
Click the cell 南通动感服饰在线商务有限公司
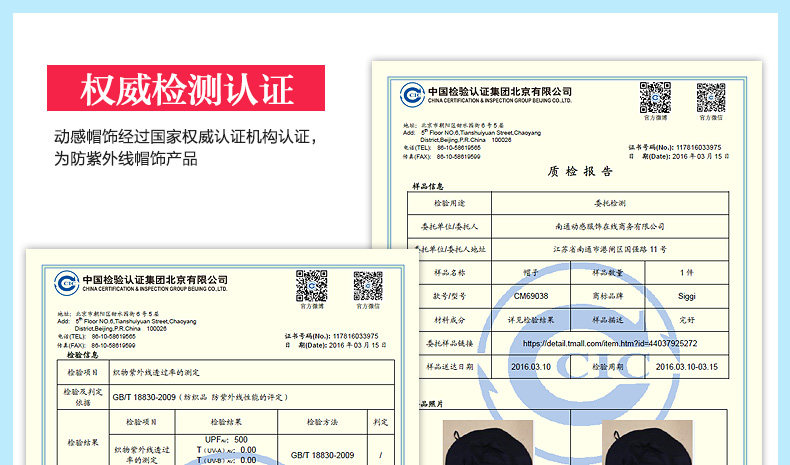pos(610,227)
